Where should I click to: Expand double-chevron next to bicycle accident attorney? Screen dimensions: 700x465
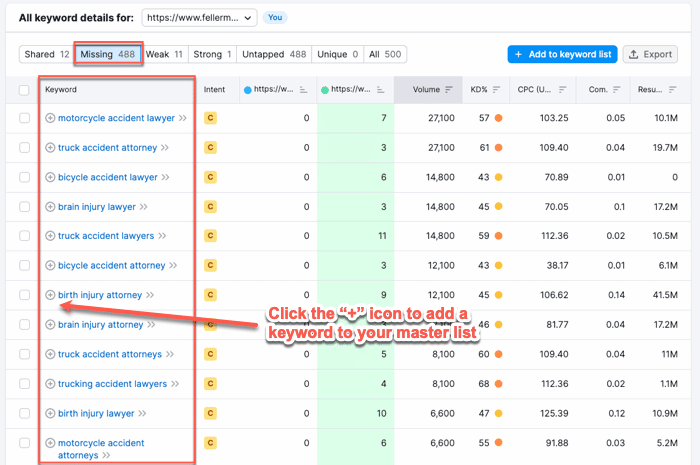point(173,266)
